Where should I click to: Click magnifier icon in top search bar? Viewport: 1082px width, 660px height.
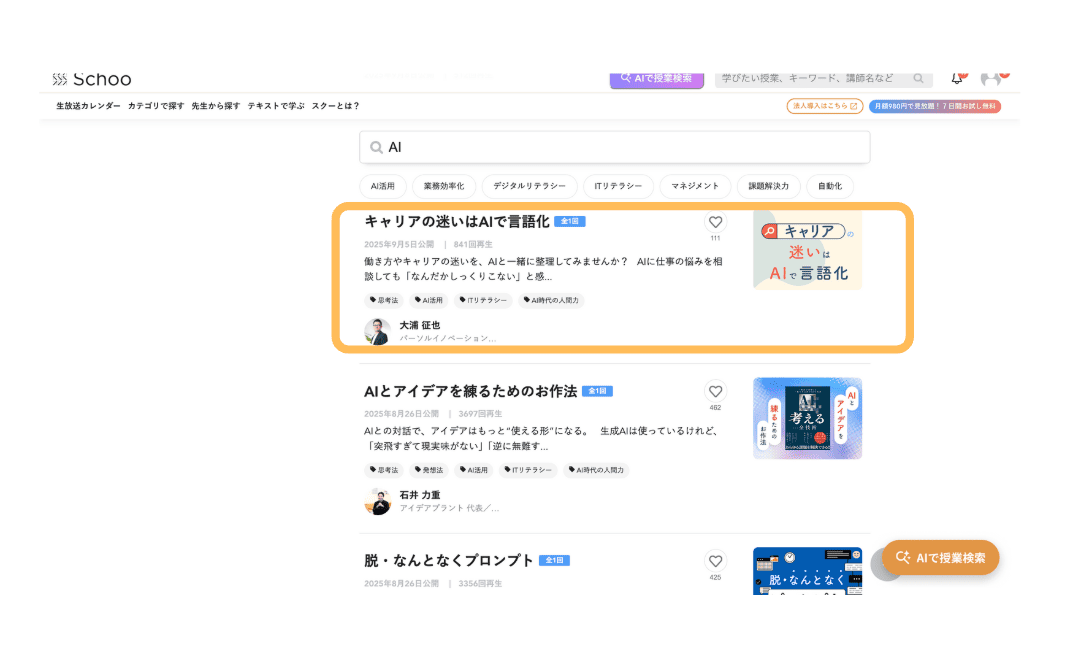coord(918,78)
